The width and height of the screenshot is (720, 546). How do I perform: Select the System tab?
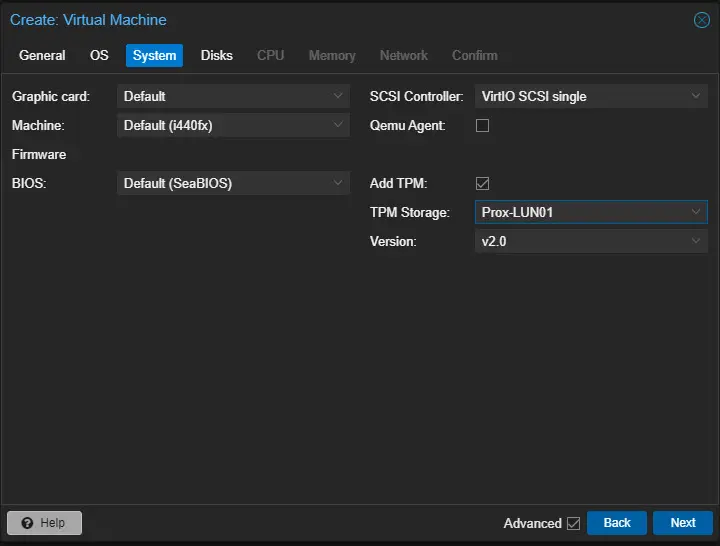coord(154,55)
